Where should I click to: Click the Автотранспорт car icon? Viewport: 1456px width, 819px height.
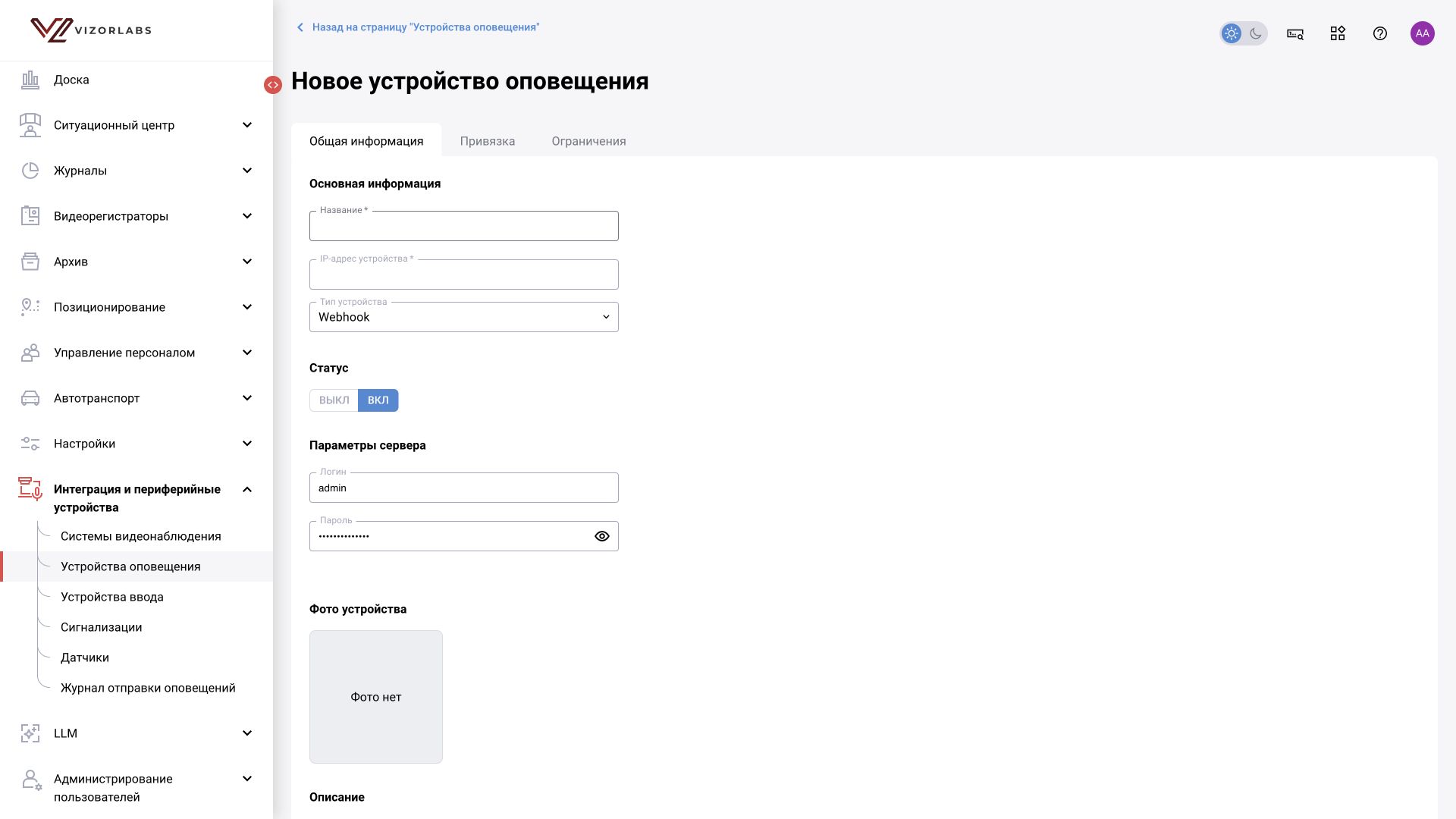[30, 398]
